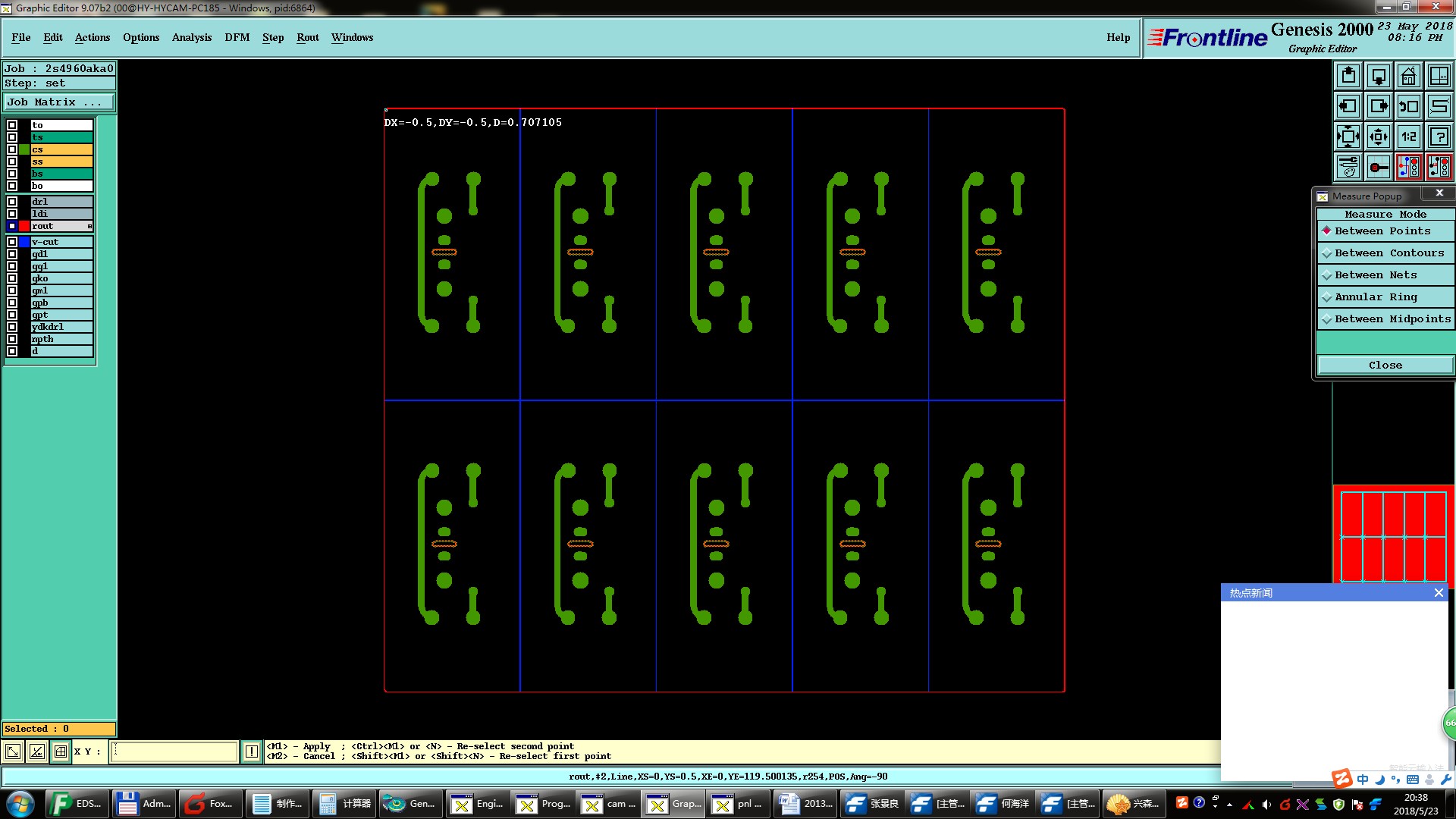This screenshot has height=819, width=1456.
Task: Toggle display checkbox for layer bs
Action: (x=12, y=174)
